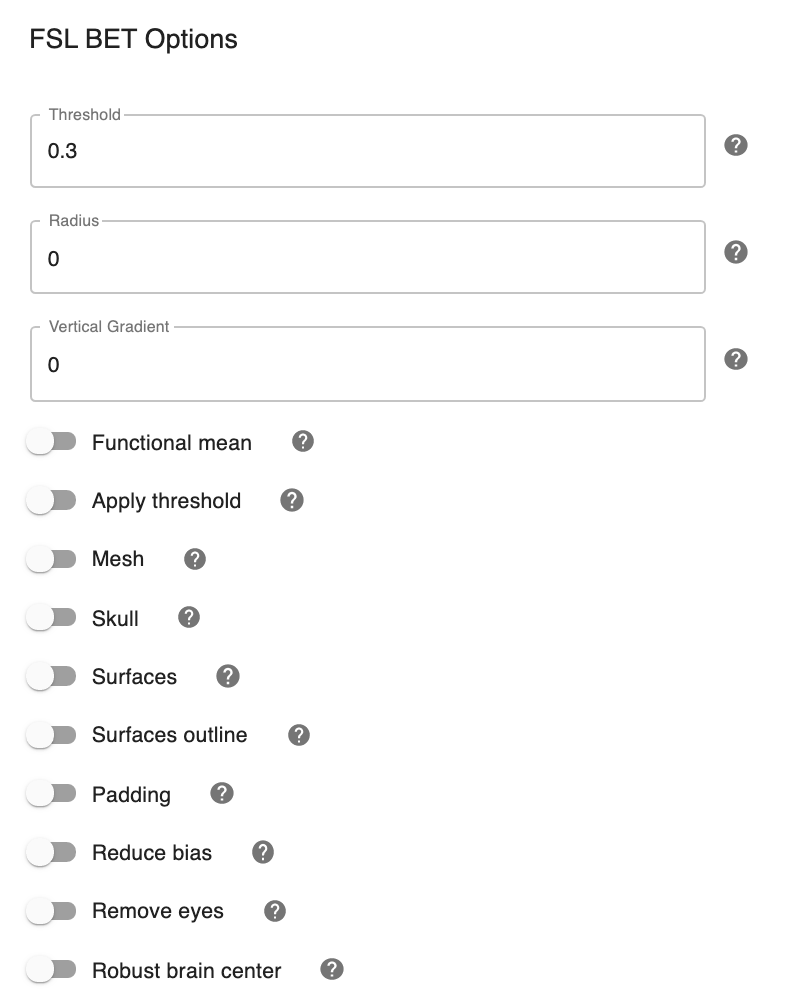Open Skull option help tooltip icon

[189, 618]
